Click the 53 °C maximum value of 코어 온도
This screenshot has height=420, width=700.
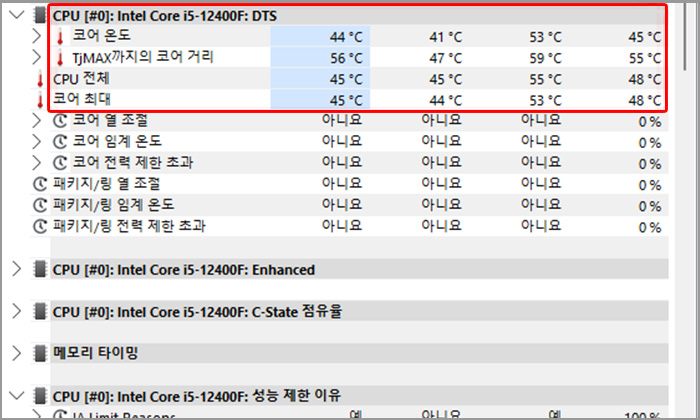tap(546, 37)
